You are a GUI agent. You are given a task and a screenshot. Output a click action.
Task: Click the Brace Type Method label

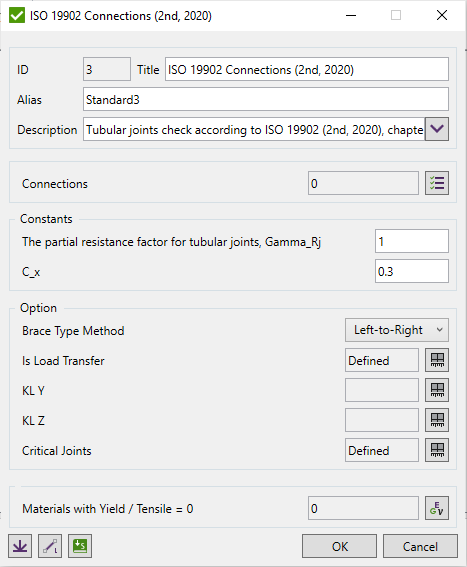click(x=73, y=331)
